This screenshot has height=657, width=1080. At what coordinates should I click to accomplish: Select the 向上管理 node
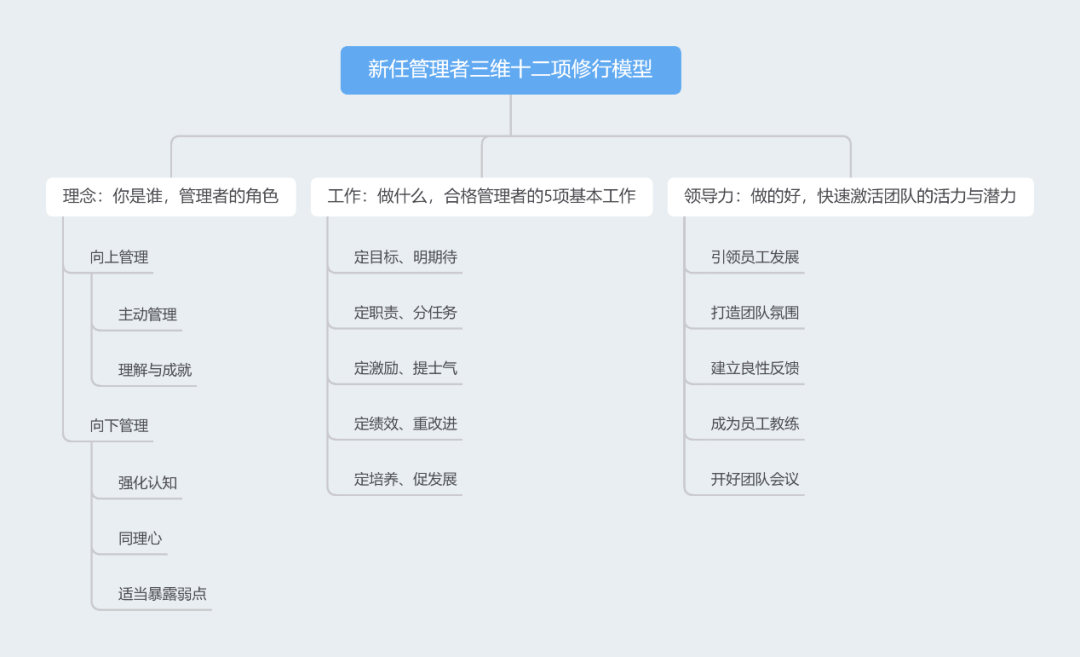click(x=119, y=258)
